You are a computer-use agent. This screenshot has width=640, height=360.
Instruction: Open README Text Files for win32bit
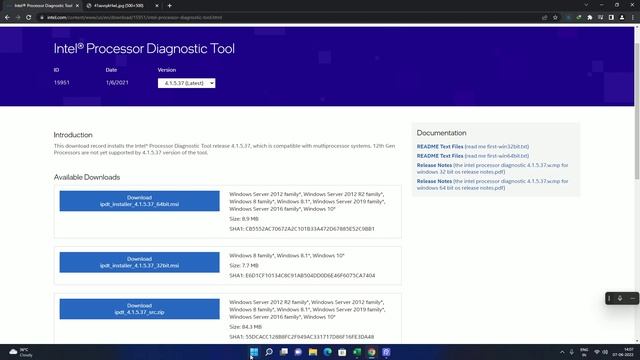473,147
